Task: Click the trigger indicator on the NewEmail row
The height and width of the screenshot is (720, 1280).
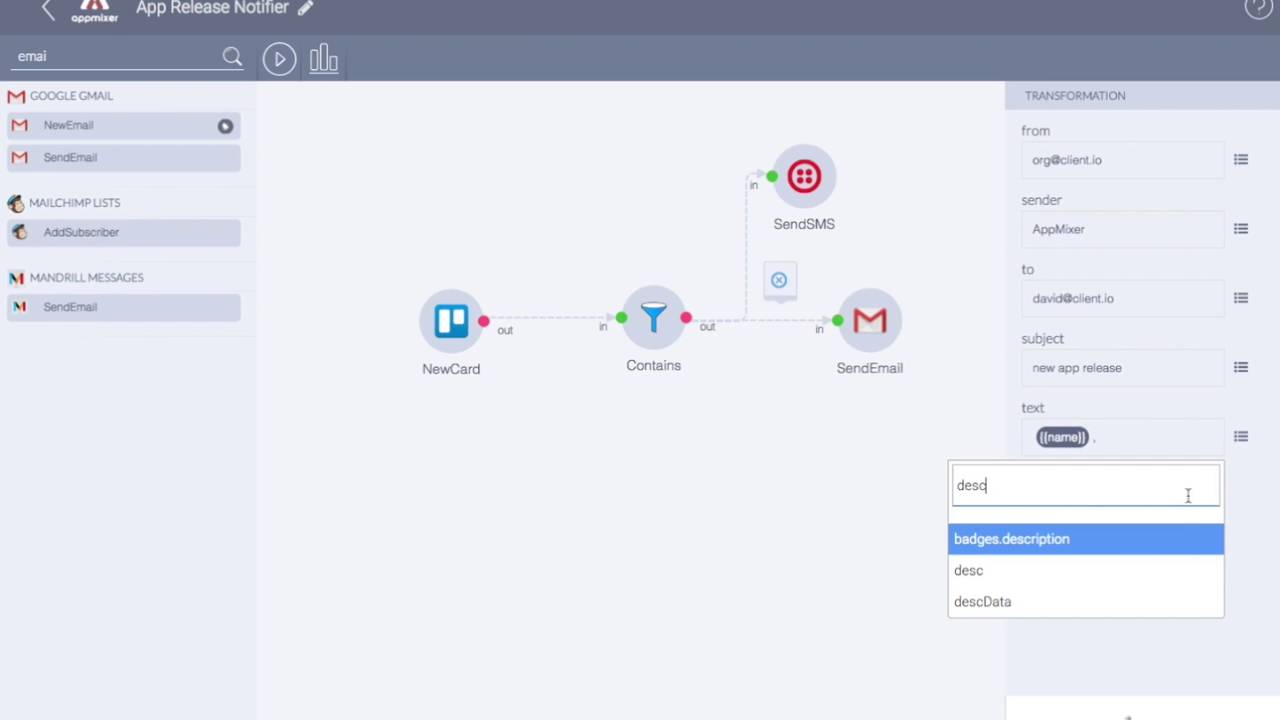Action: pos(225,126)
